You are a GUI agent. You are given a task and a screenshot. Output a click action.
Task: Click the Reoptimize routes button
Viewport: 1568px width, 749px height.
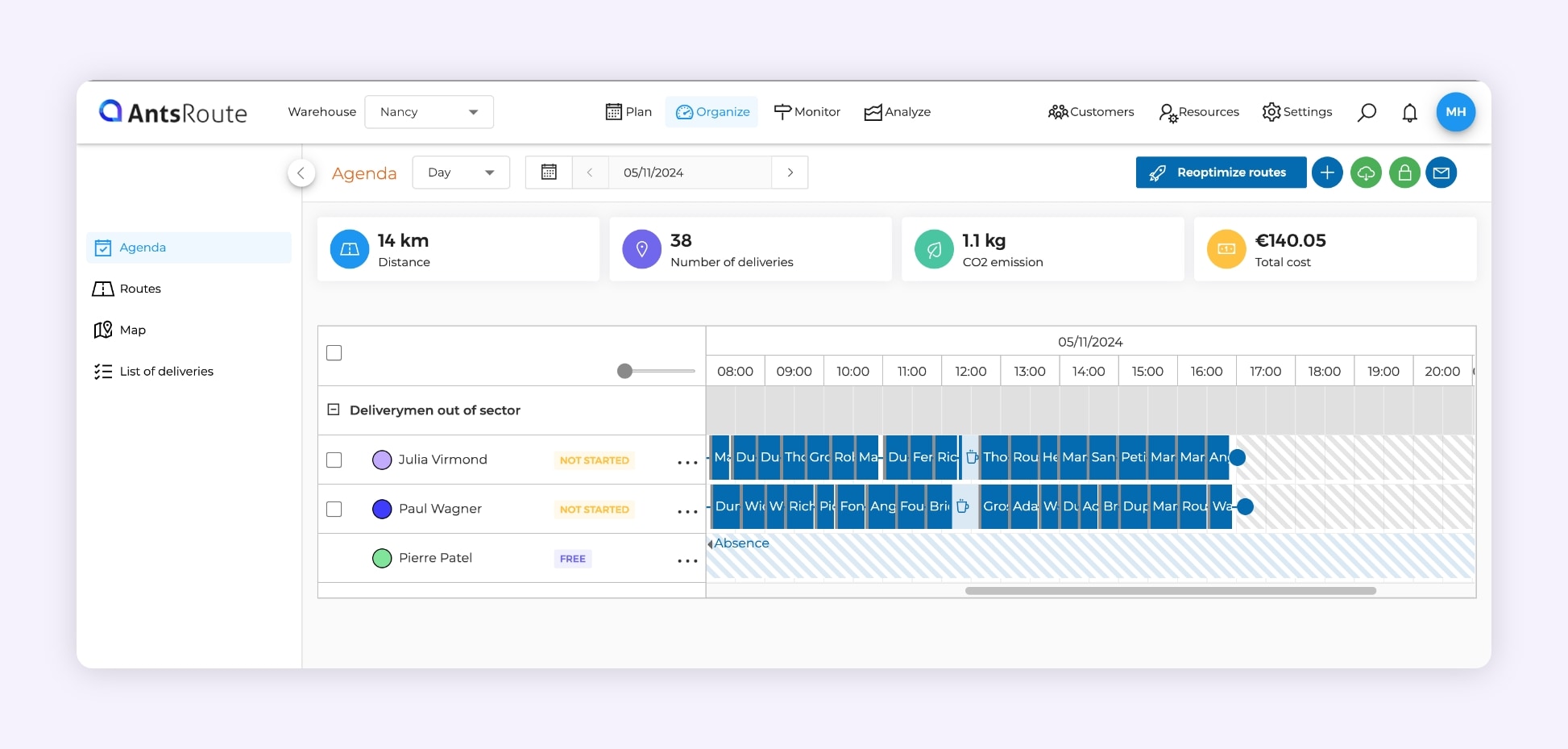pyautogui.click(x=1221, y=173)
